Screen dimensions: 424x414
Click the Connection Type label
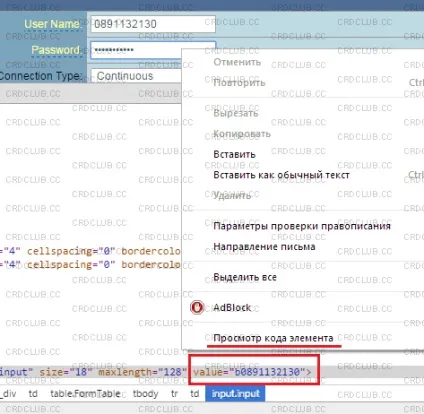(41, 76)
